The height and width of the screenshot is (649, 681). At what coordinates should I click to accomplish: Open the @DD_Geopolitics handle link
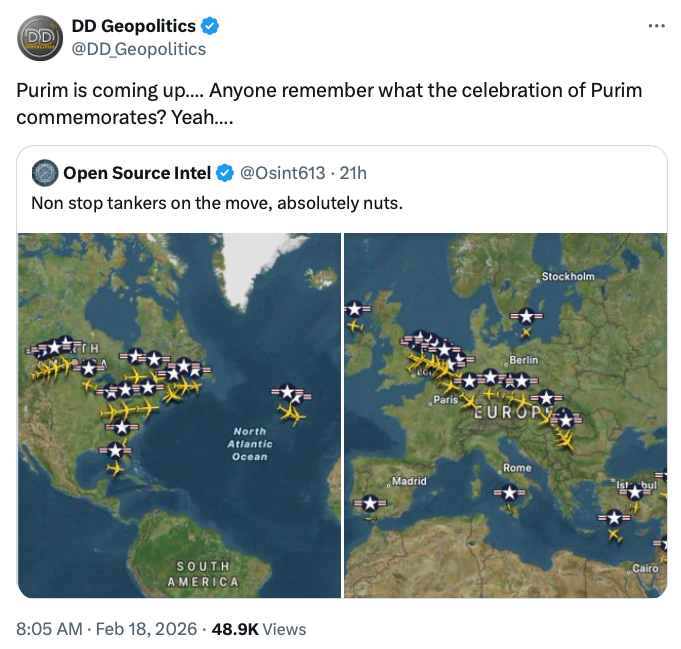pos(138,48)
